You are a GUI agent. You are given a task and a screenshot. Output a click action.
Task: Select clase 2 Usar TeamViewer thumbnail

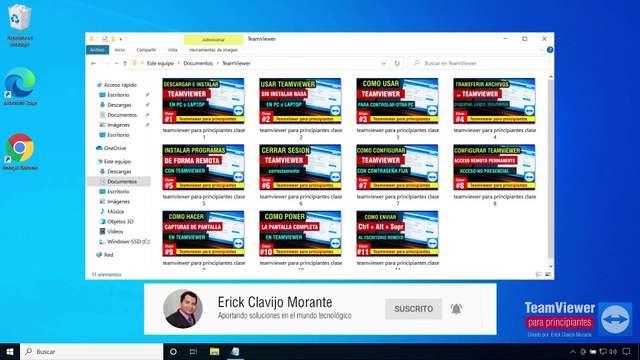300,101
